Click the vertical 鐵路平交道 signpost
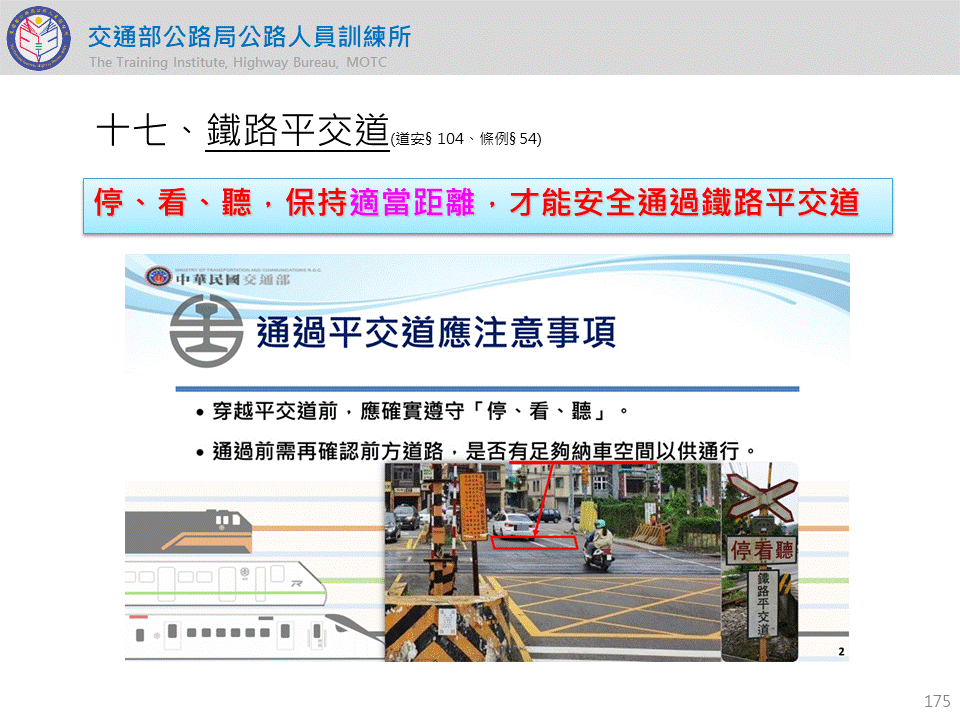Screen dimensions: 960x720 click(x=762, y=604)
